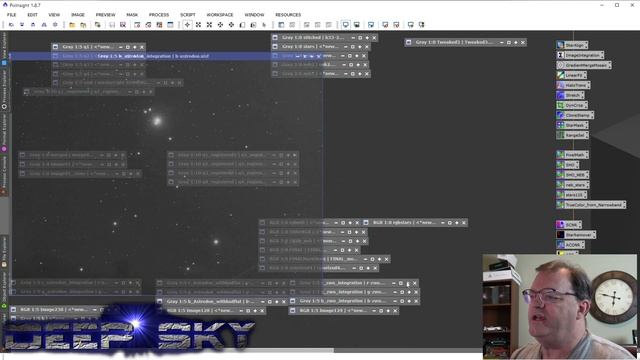The width and height of the screenshot is (640, 360).
Task: Select the PixelMath process icon
Action: click(572, 155)
